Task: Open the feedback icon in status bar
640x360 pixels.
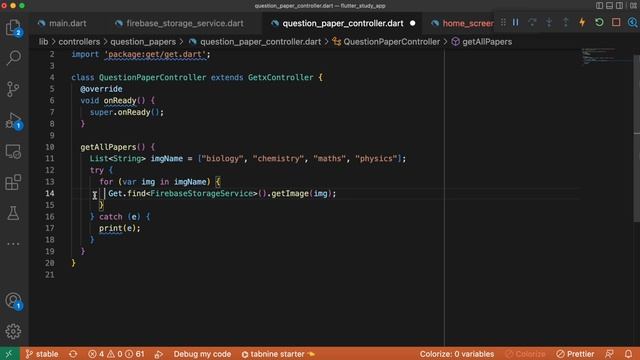Action: point(609,354)
